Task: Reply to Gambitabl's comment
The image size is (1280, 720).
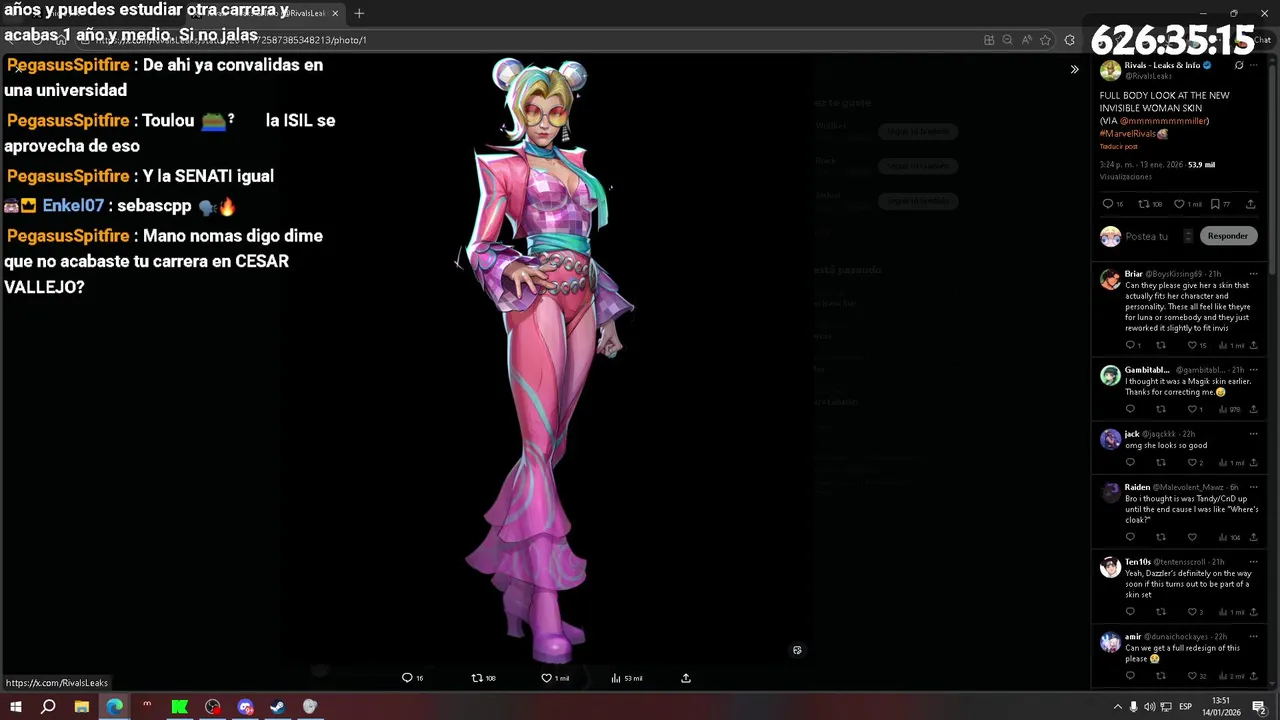Action: point(1130,409)
